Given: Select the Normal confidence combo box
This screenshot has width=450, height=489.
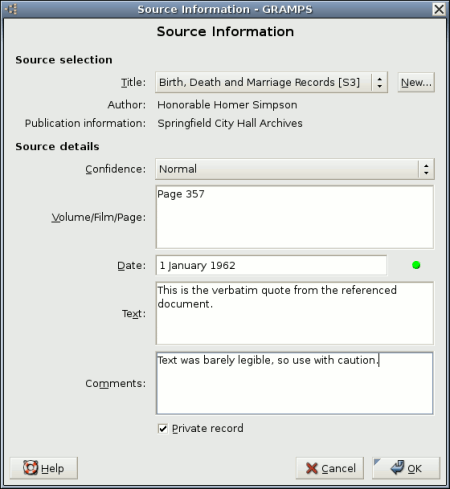Looking at the screenshot, I should coord(295,169).
